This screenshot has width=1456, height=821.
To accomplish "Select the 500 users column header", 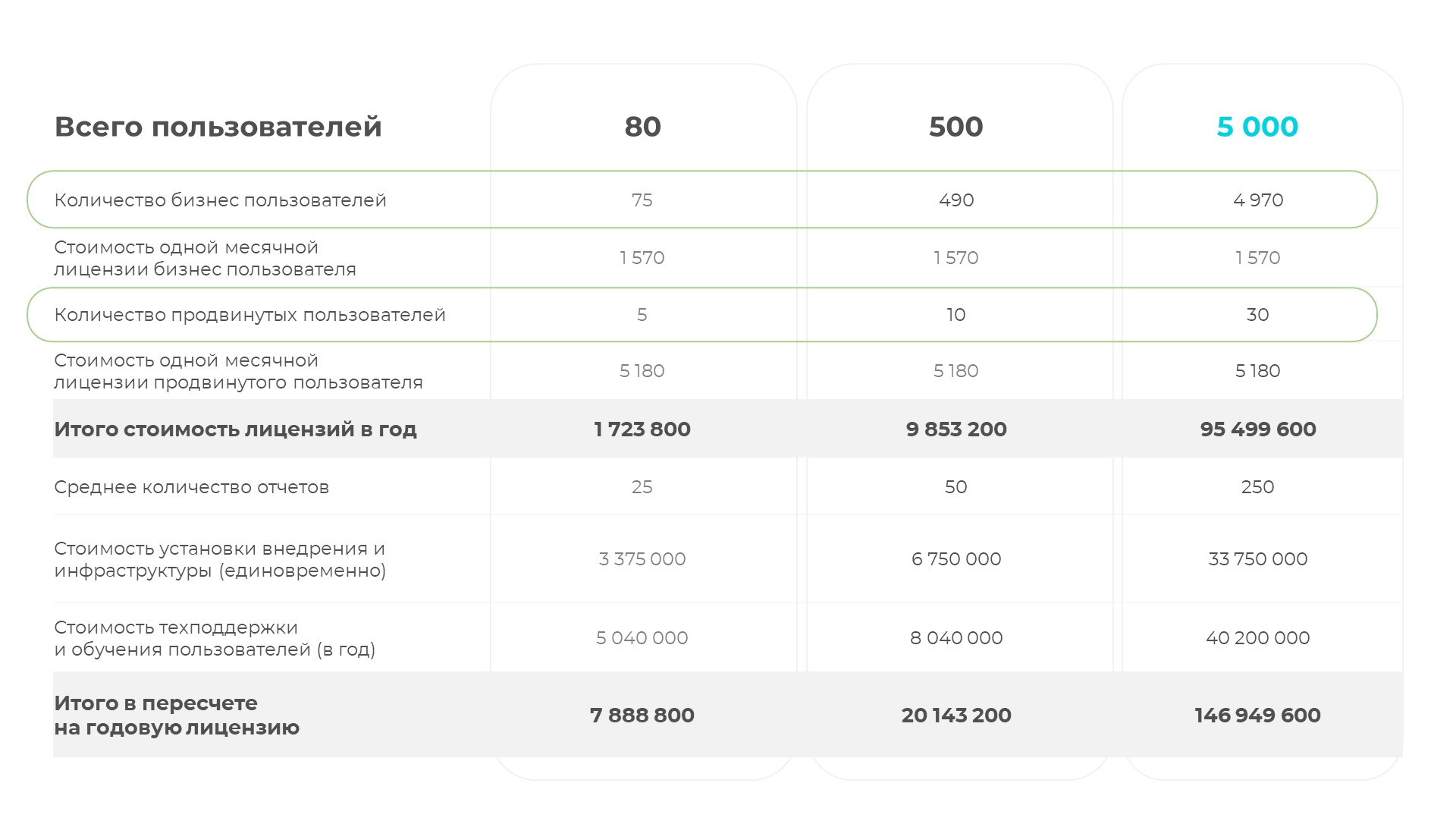I will coord(955,127).
